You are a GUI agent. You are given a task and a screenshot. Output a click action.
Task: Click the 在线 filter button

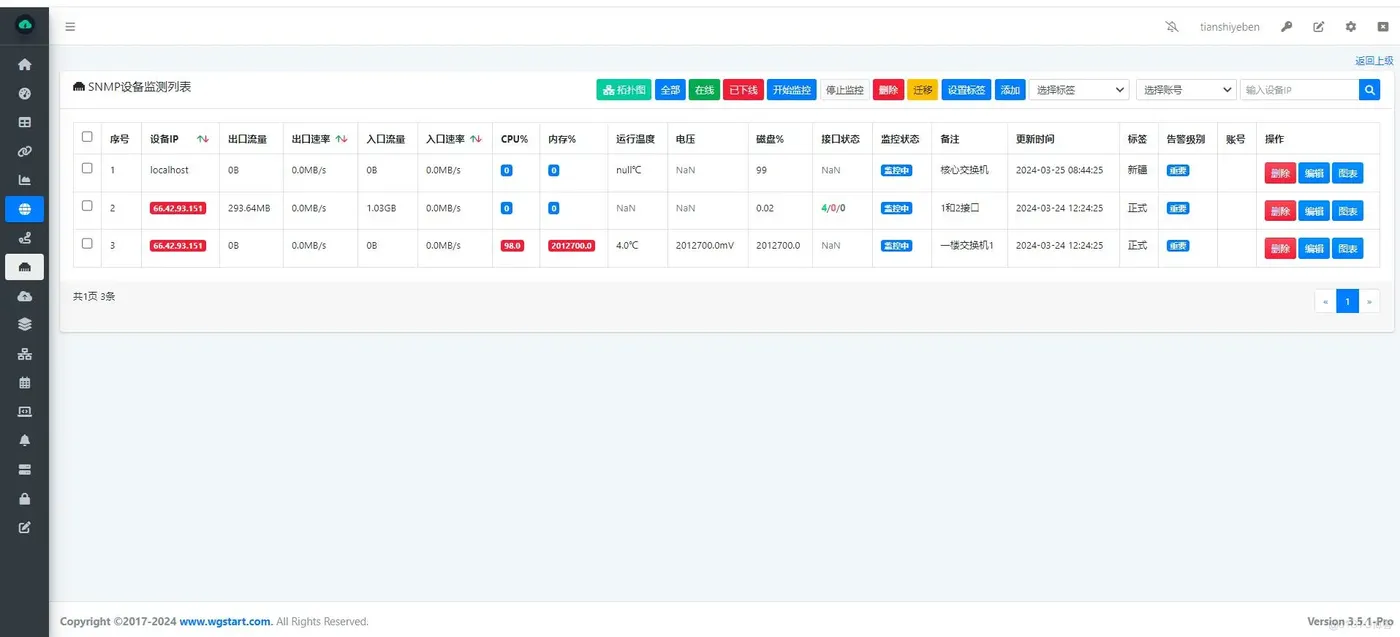[x=705, y=90]
